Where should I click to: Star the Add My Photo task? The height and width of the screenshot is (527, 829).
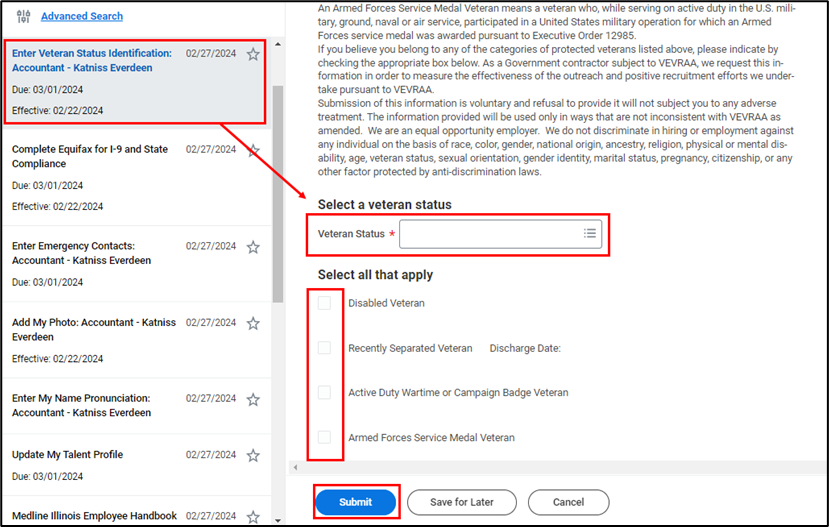253,324
